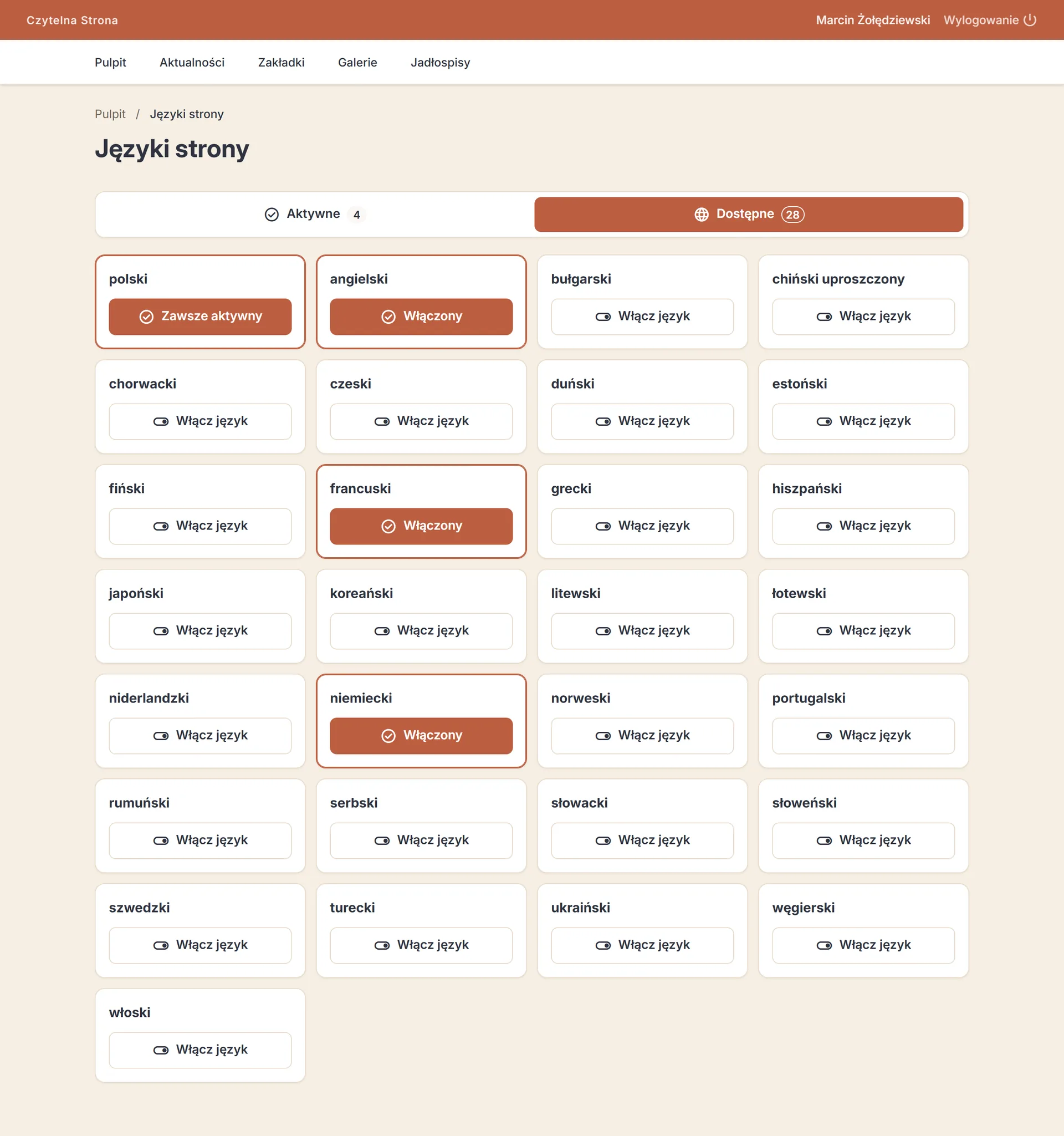This screenshot has height=1136, width=1064.
Task: Disable the angielski language
Action: tap(421, 317)
